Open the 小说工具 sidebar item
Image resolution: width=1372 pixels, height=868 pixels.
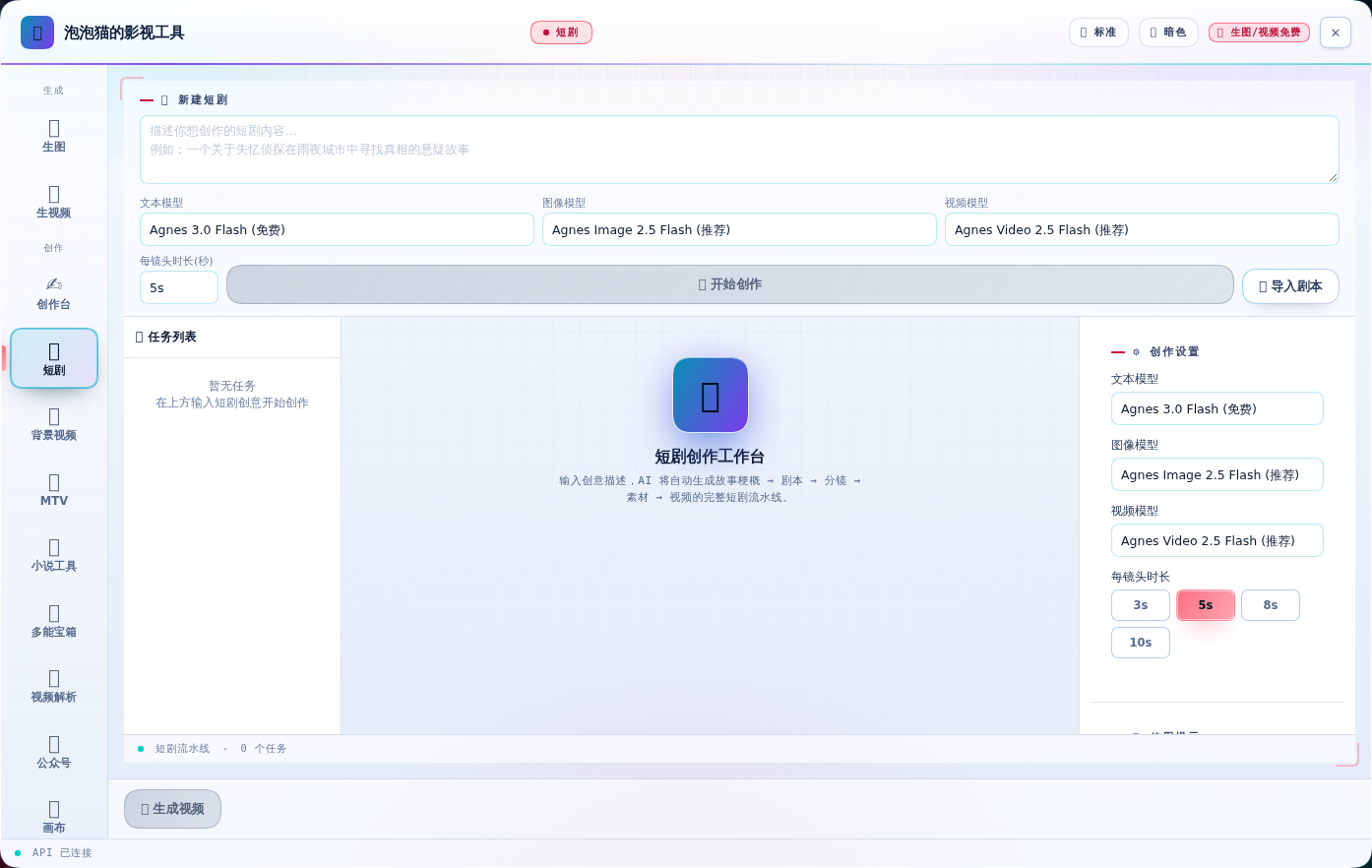coord(54,555)
